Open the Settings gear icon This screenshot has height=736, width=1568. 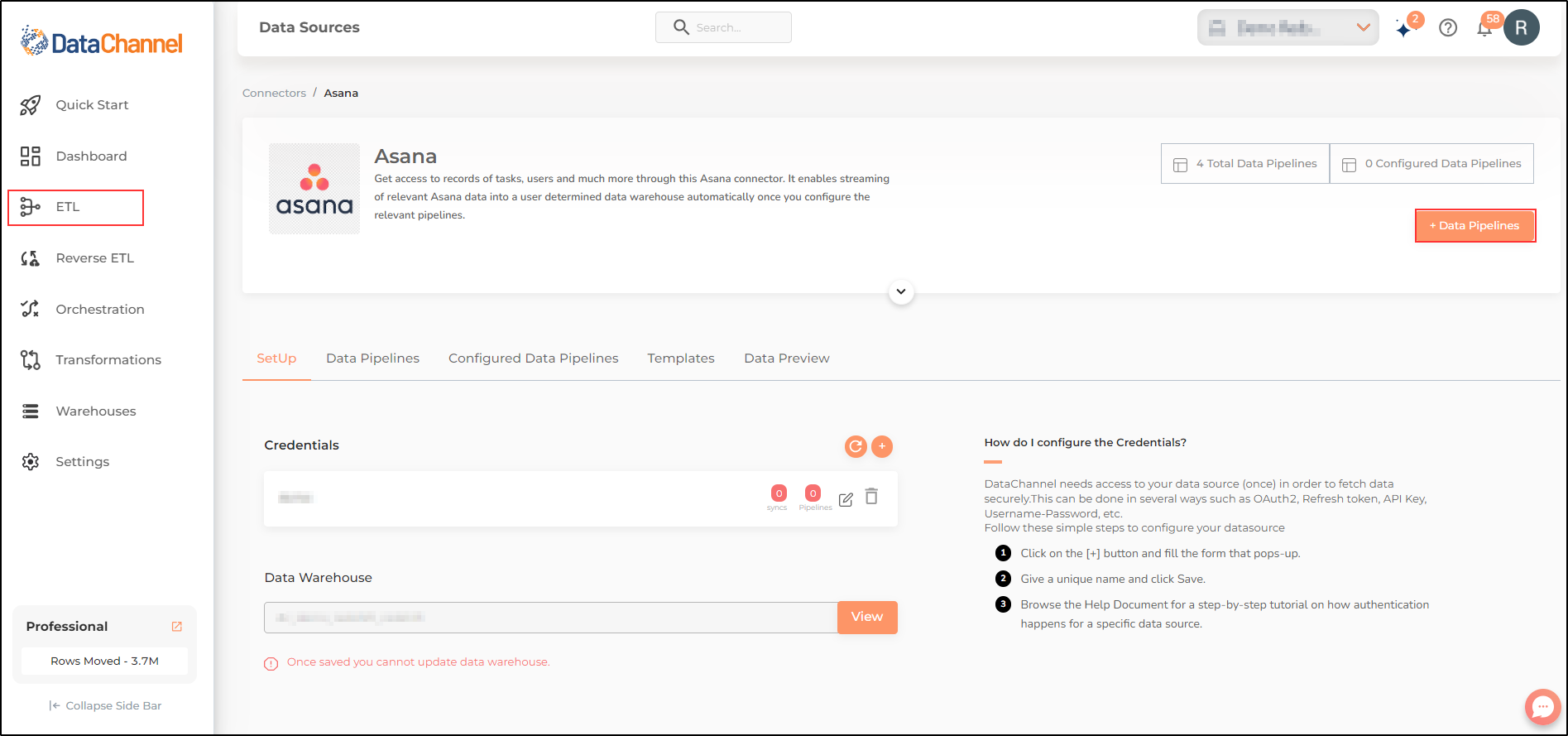click(x=31, y=462)
